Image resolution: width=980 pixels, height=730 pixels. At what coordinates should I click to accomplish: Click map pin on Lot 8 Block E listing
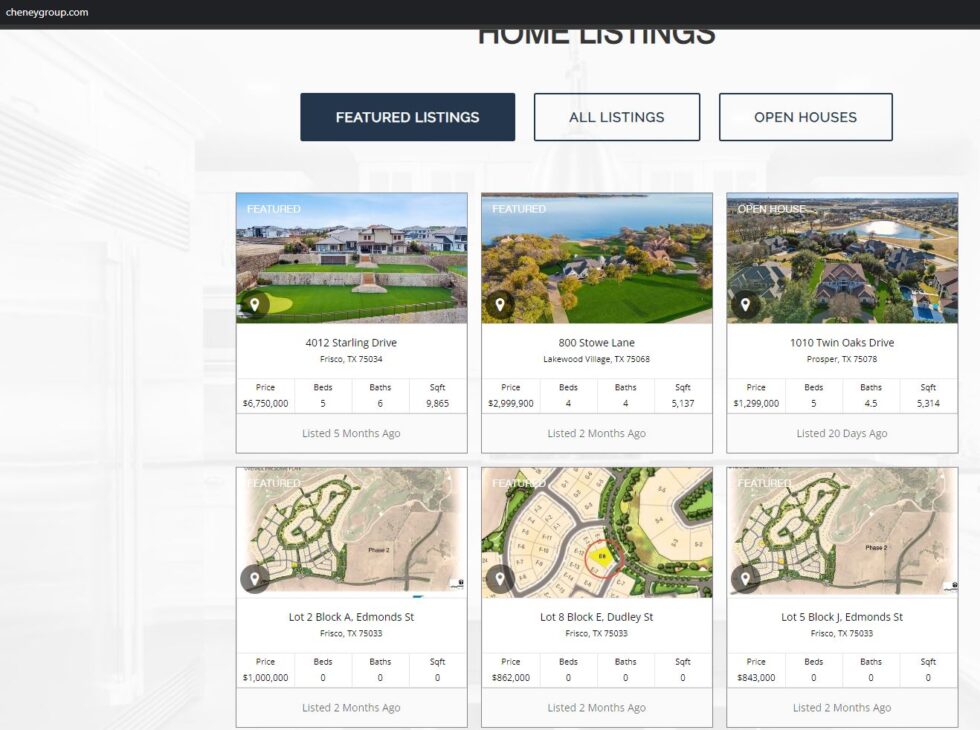(x=500, y=578)
